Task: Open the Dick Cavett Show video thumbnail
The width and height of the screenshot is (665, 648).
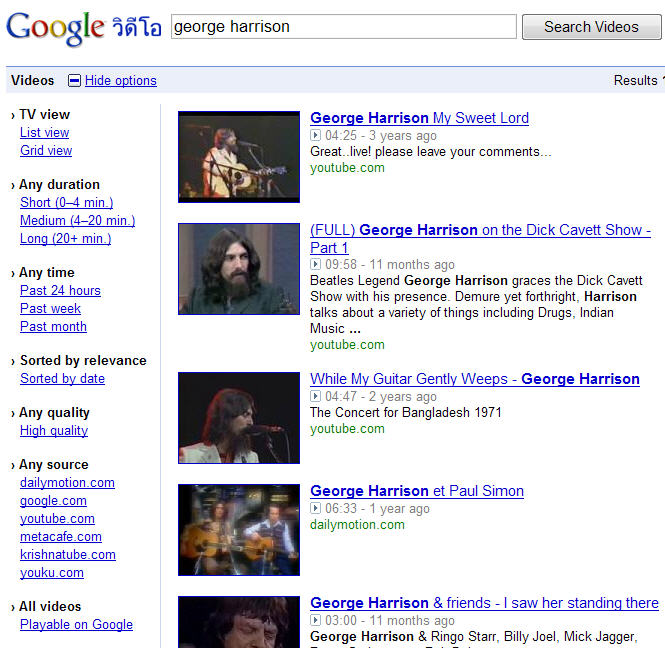Action: click(239, 268)
